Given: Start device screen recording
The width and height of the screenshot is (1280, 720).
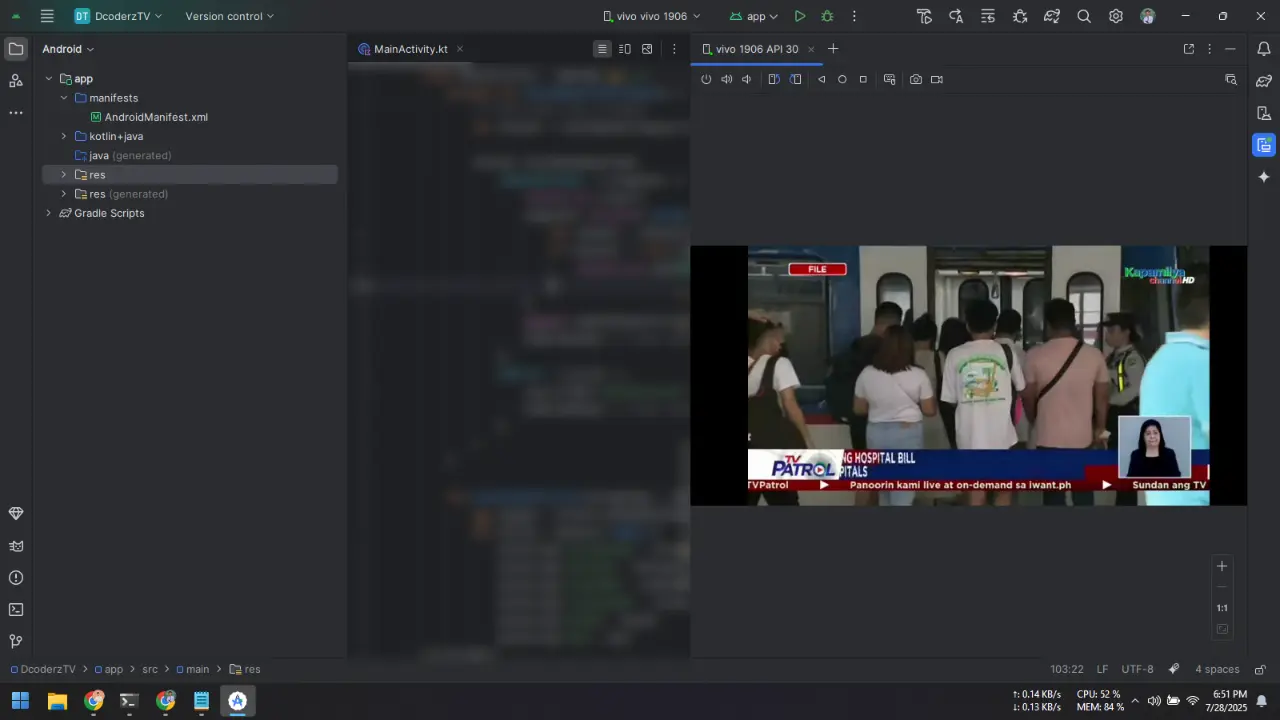Looking at the screenshot, I should point(937,79).
